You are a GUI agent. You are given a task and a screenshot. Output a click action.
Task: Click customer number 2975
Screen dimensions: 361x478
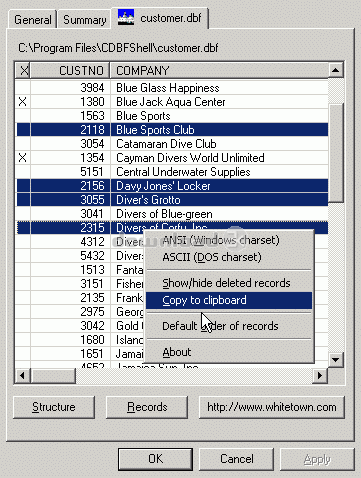92,312
